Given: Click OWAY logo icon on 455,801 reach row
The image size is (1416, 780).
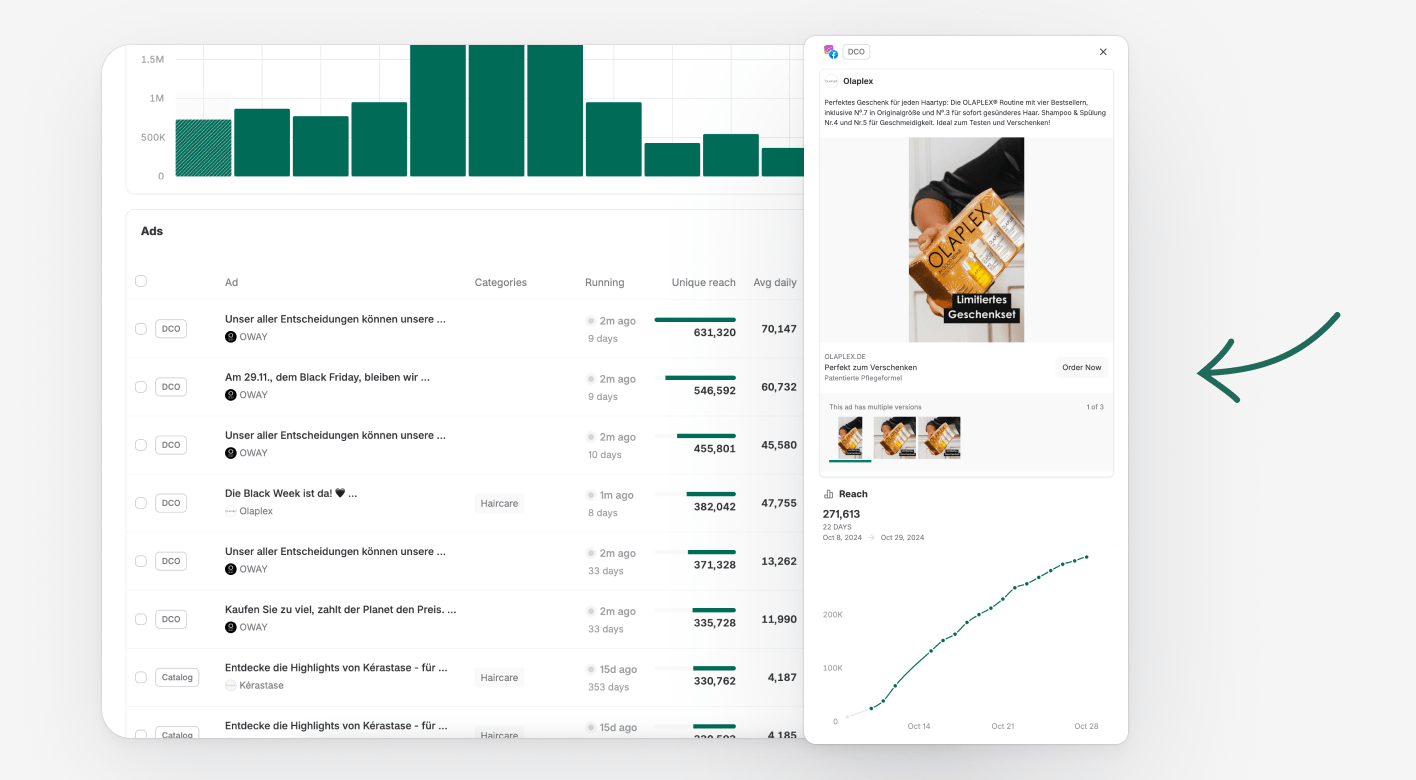Looking at the screenshot, I should pyautogui.click(x=231, y=453).
